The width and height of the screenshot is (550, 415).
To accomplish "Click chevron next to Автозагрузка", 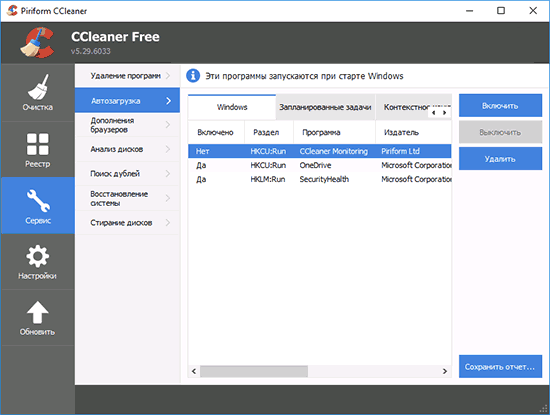I will [169, 101].
